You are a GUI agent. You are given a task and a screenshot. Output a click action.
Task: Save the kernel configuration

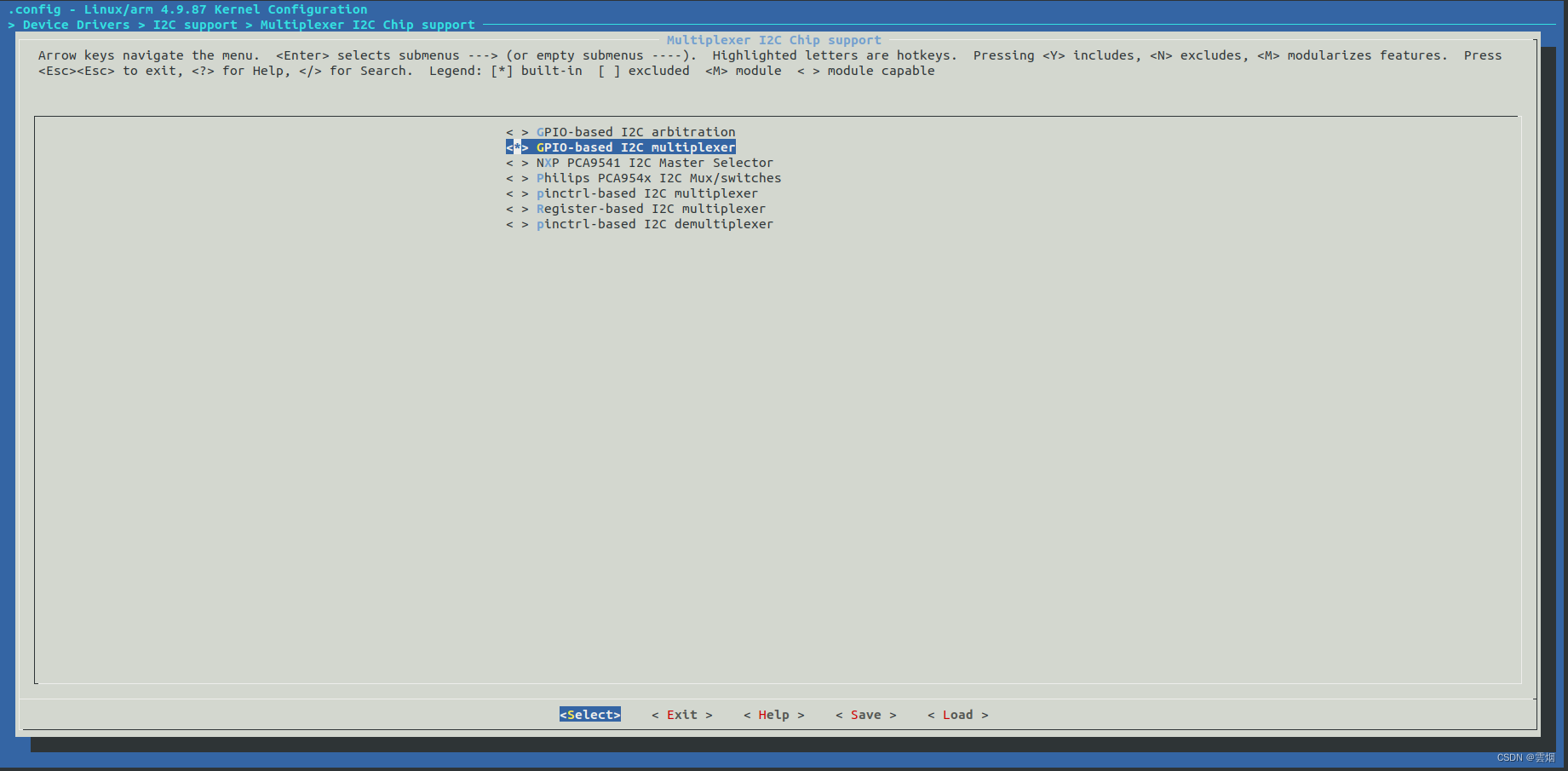(x=864, y=714)
